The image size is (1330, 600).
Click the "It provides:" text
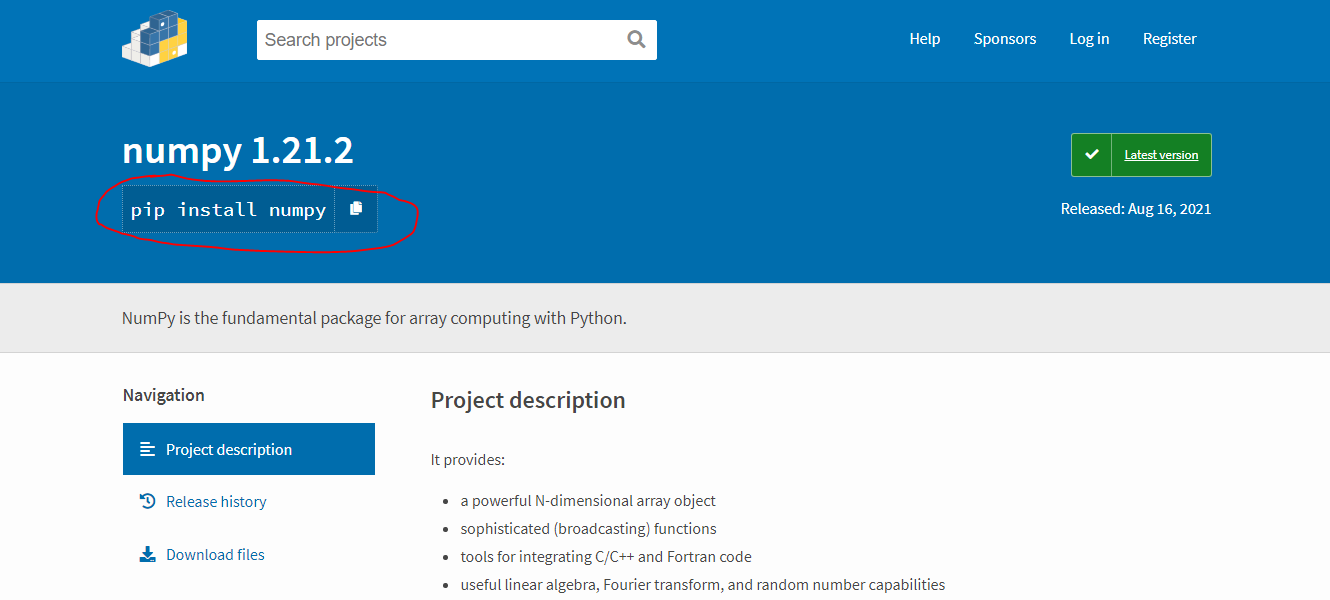tap(468, 460)
